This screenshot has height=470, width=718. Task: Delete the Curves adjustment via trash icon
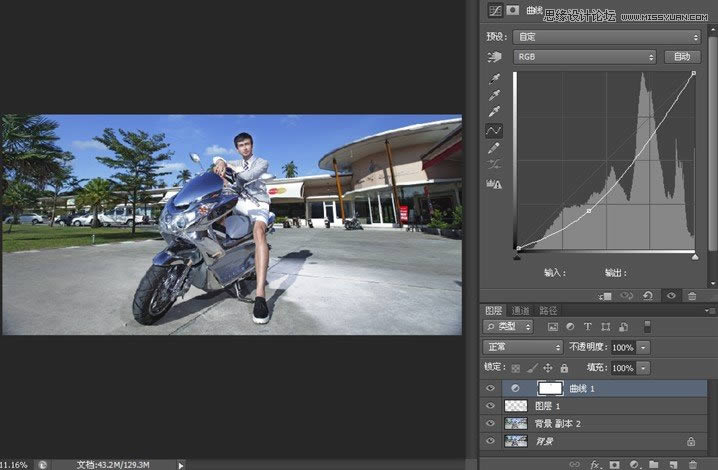[x=692, y=296]
